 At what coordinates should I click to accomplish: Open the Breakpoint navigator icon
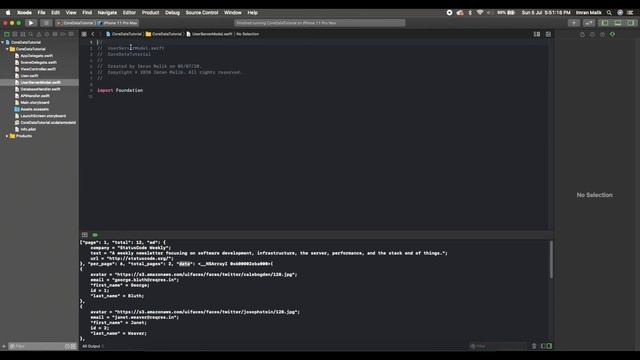[x=63, y=34]
